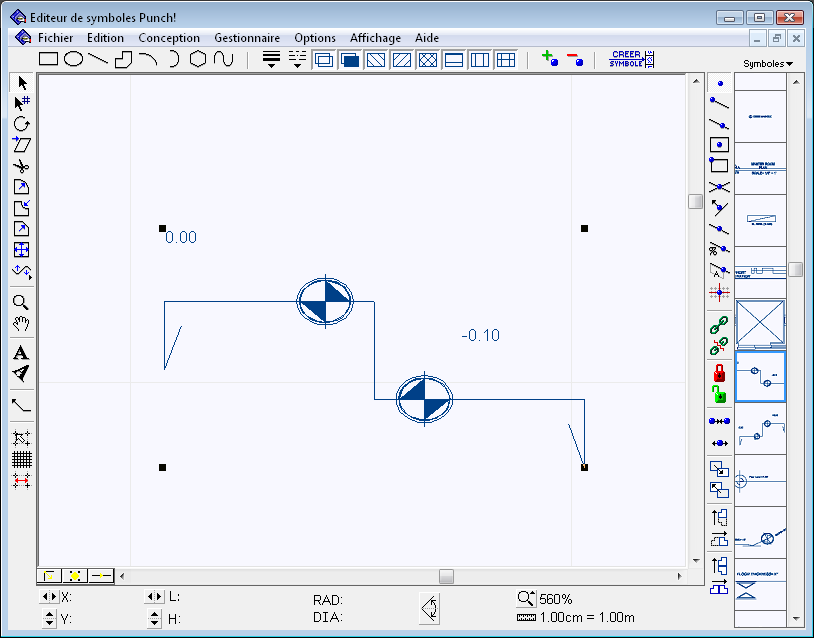The image size is (814, 638).
Task: Open the Affichage menu
Action: pyautogui.click(x=375, y=38)
